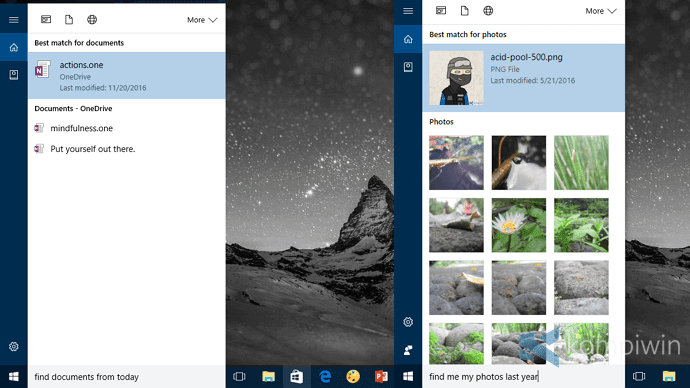
Task: Open actions.one best match result
Action: pyautogui.click(x=127, y=76)
